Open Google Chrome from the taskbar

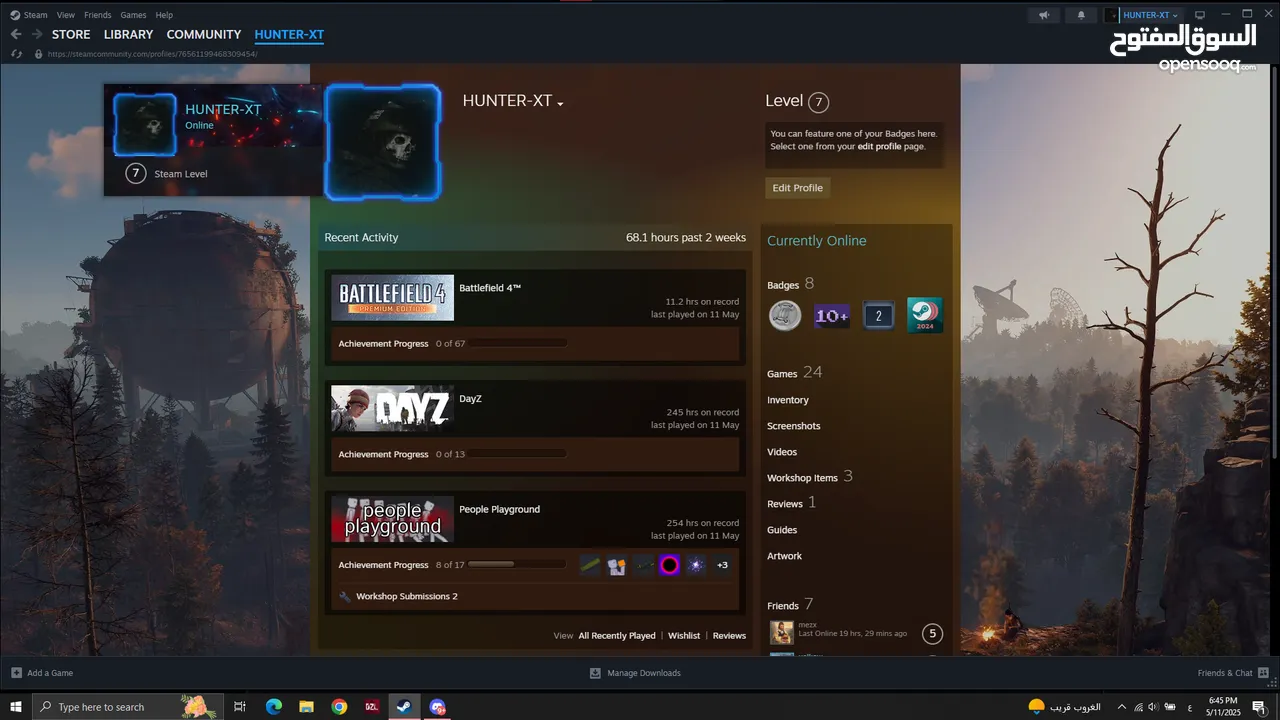coord(339,706)
